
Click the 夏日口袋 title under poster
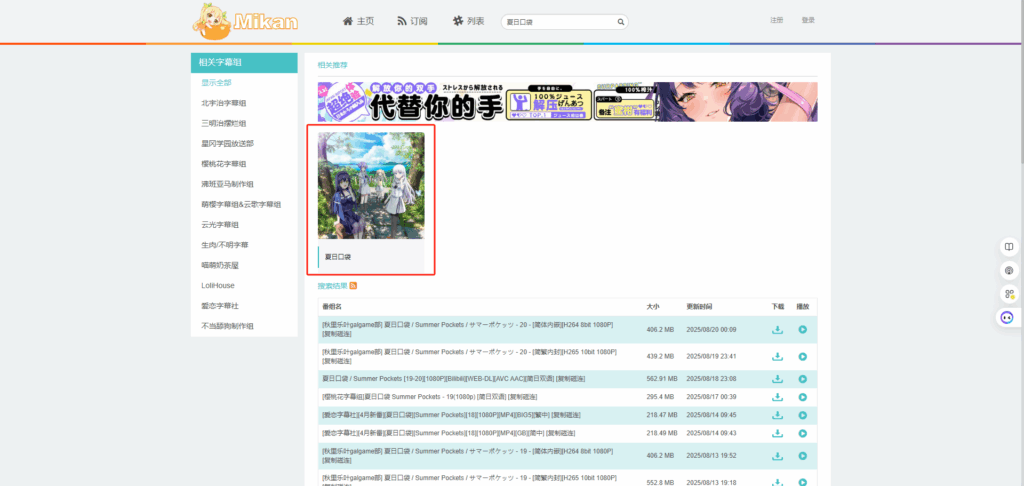click(338, 257)
